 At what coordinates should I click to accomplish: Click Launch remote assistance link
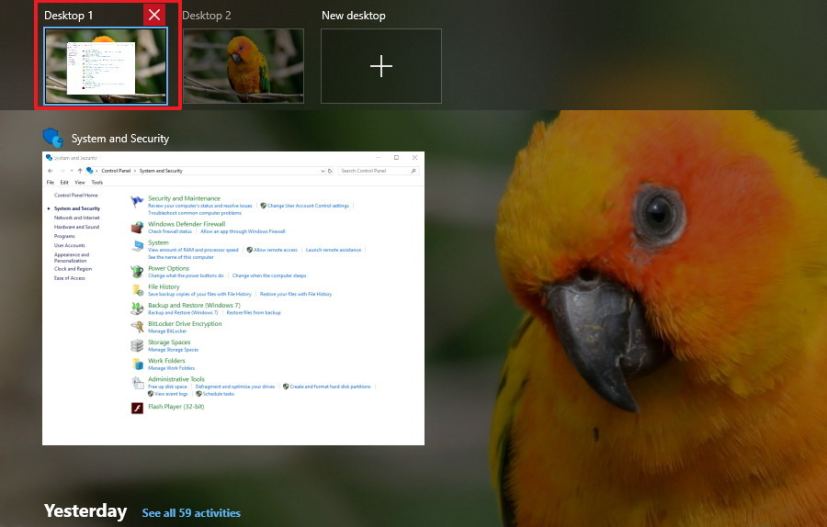pyautogui.click(x=333, y=250)
